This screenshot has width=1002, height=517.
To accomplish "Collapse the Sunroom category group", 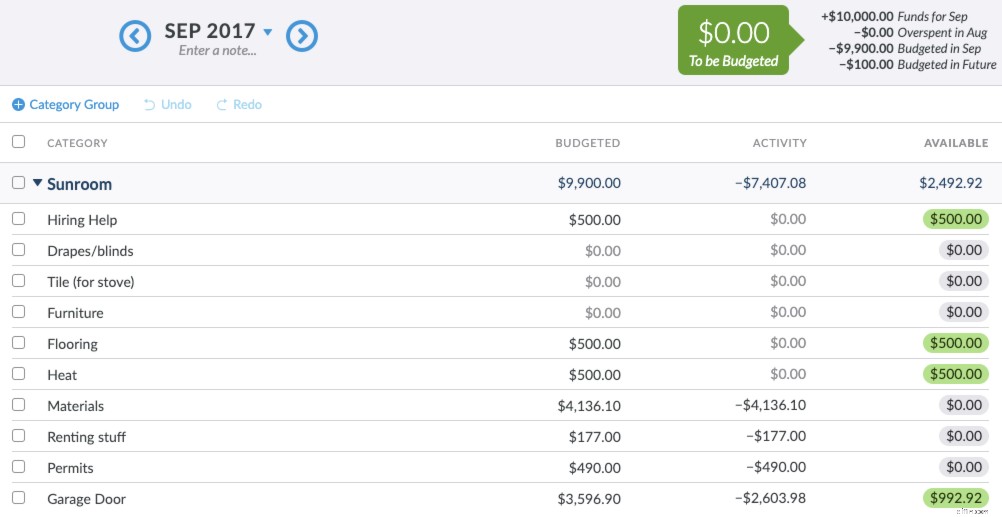I will [37, 183].
